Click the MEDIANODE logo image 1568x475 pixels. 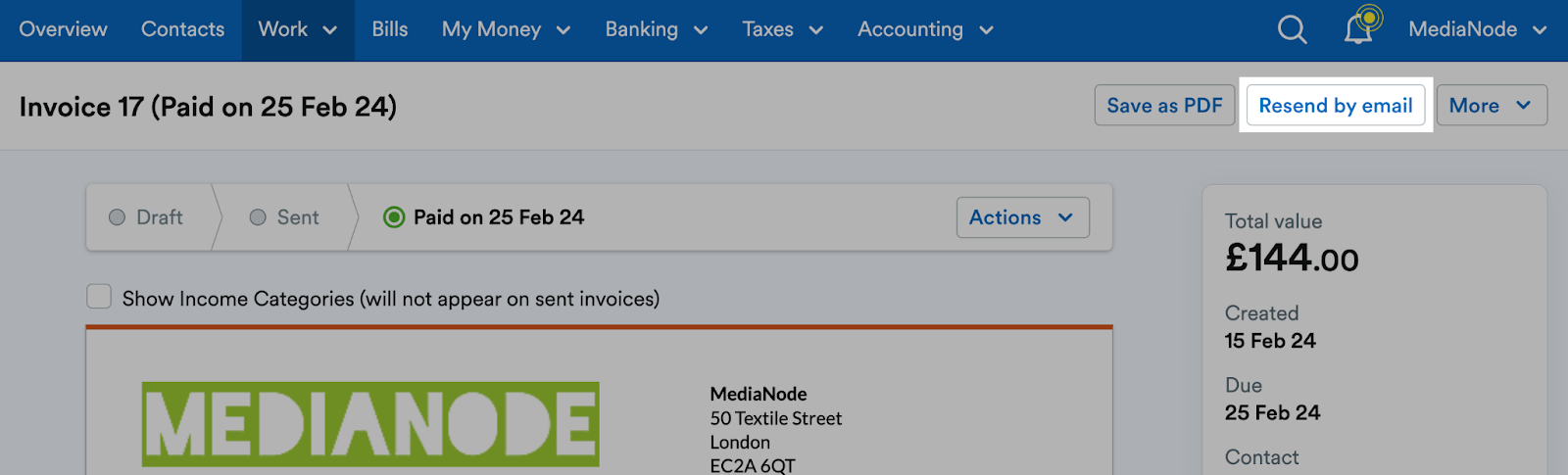pos(370,424)
